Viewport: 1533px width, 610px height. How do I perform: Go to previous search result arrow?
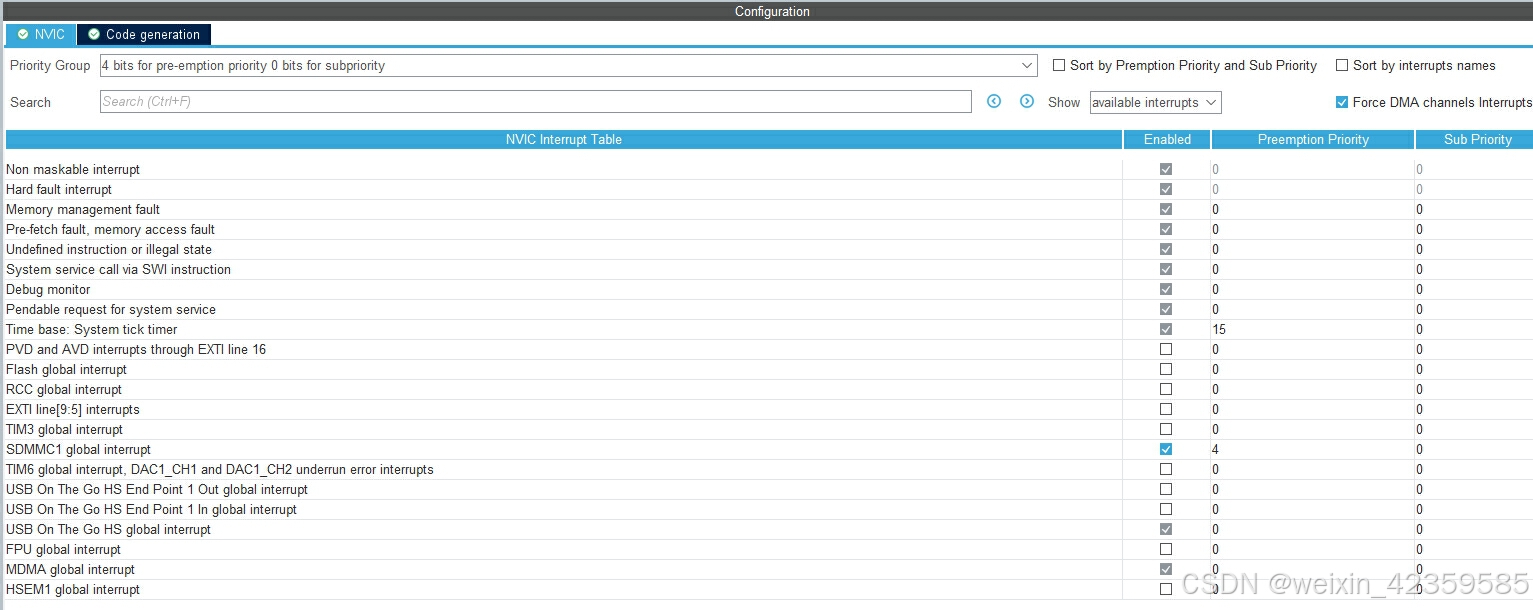coord(994,102)
